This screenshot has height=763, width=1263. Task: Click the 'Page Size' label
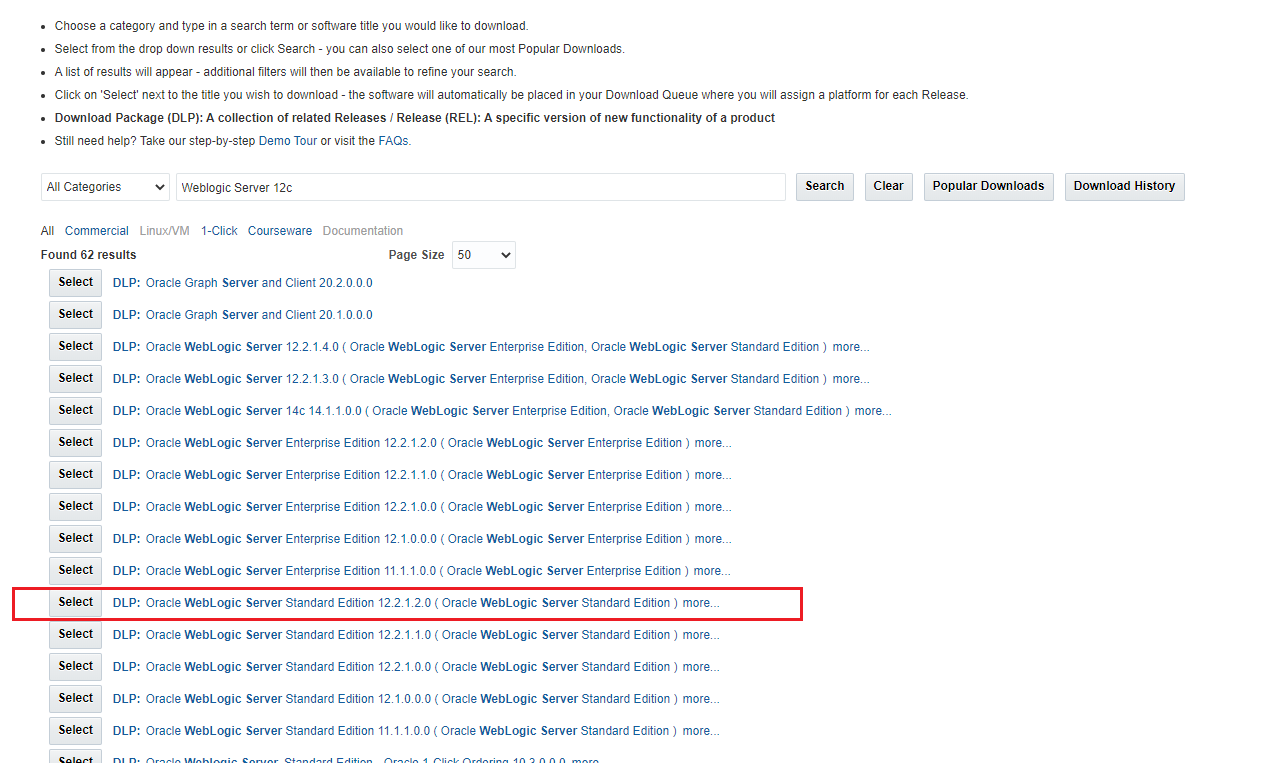point(417,255)
